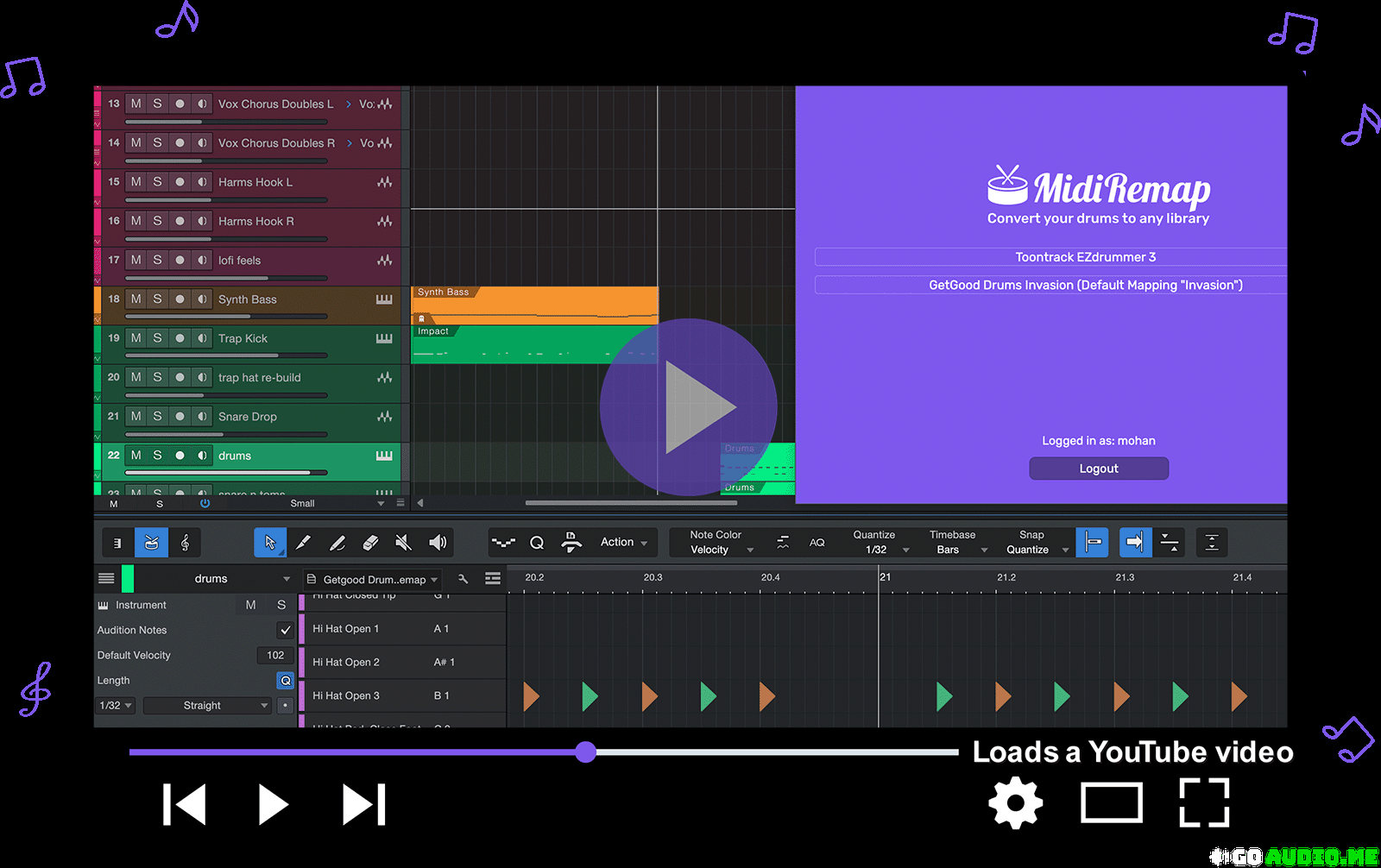
Task: Switch to drum editor view icon
Action: (x=151, y=543)
